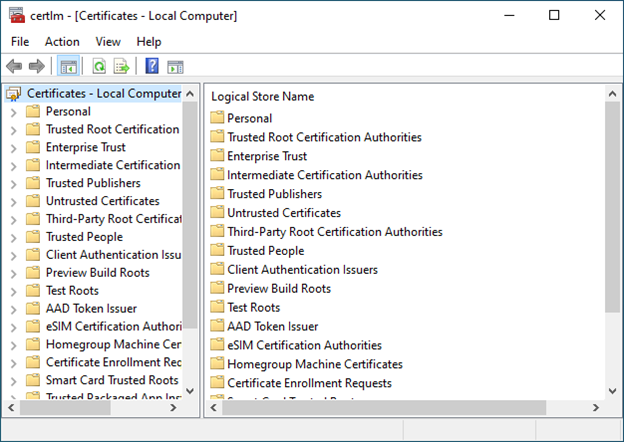
Task: Expand the Personal tree node
Action: point(13,112)
